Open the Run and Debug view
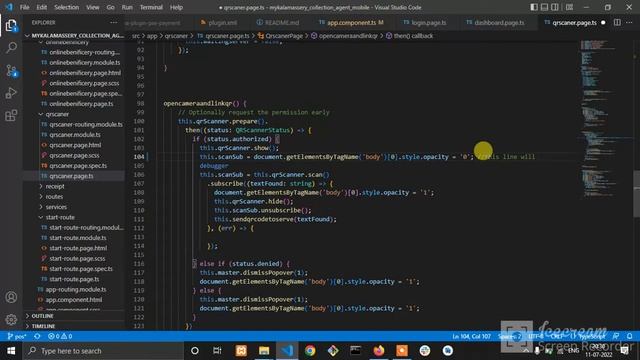 tap(11, 93)
